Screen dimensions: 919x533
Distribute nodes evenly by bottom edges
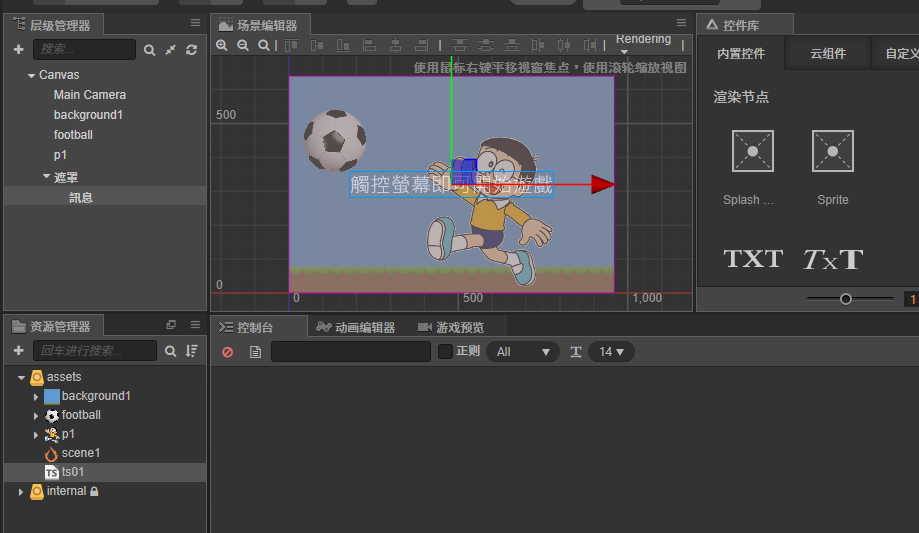(x=512, y=45)
